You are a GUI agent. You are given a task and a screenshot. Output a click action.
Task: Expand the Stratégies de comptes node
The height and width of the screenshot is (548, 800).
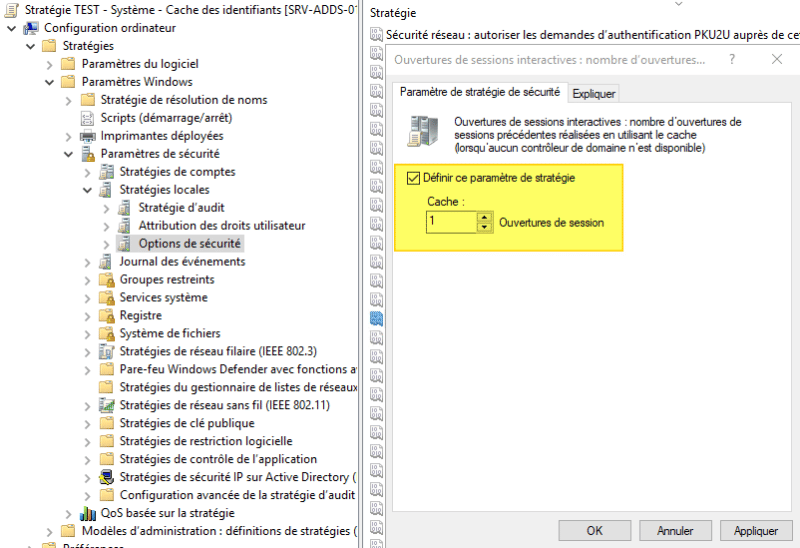click(x=87, y=172)
